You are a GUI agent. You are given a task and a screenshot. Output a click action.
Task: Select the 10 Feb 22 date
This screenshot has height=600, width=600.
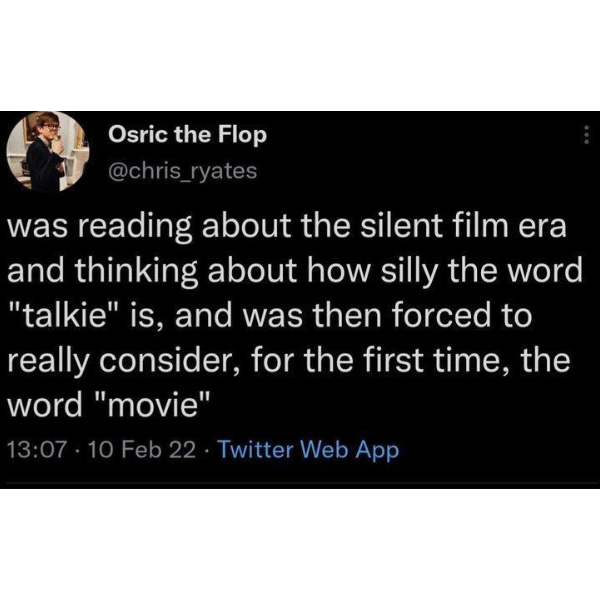tap(142, 449)
